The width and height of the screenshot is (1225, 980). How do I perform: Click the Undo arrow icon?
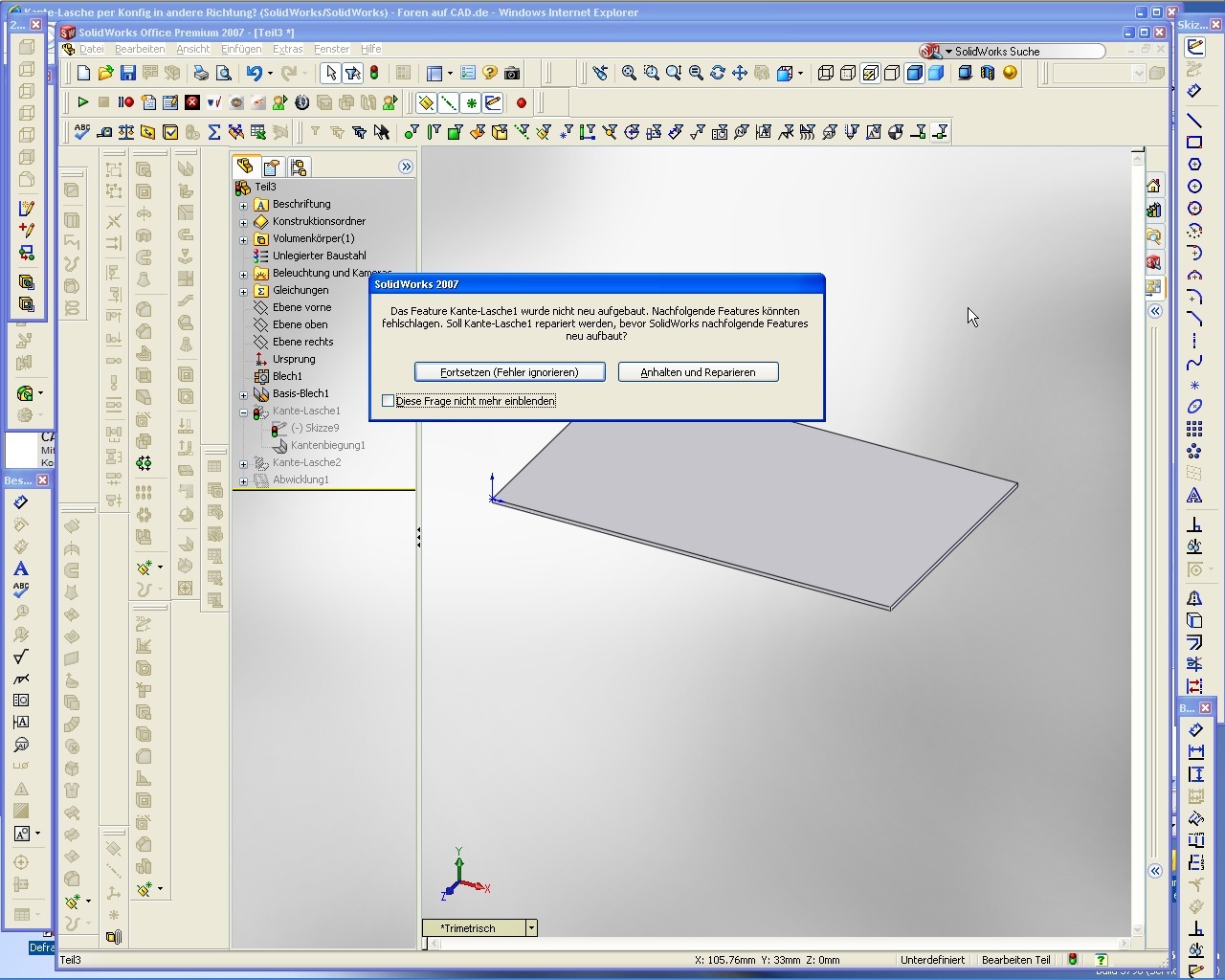[x=254, y=73]
